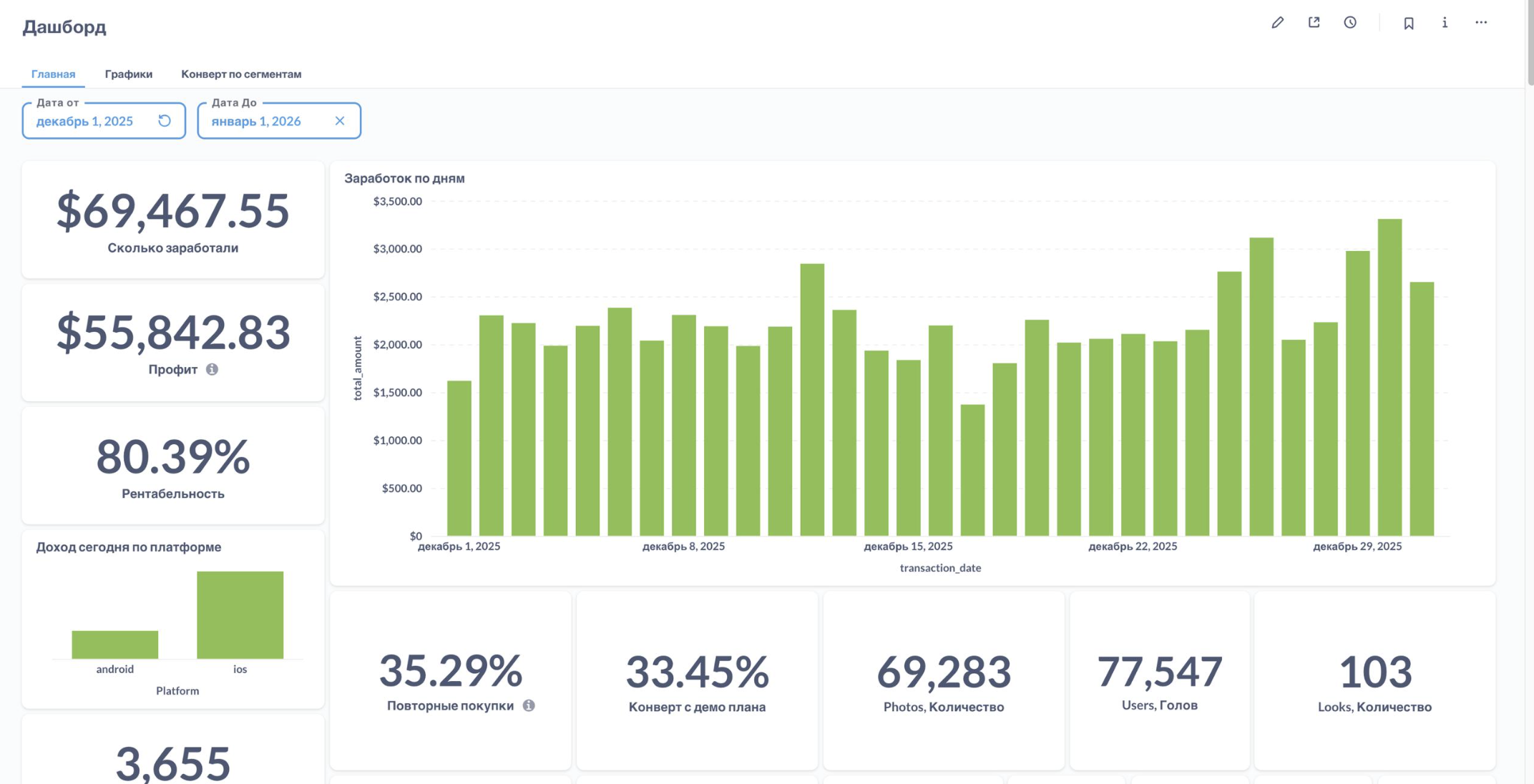The image size is (1534, 784).
Task: Open refresh history via the clock icon
Action: point(1350,22)
